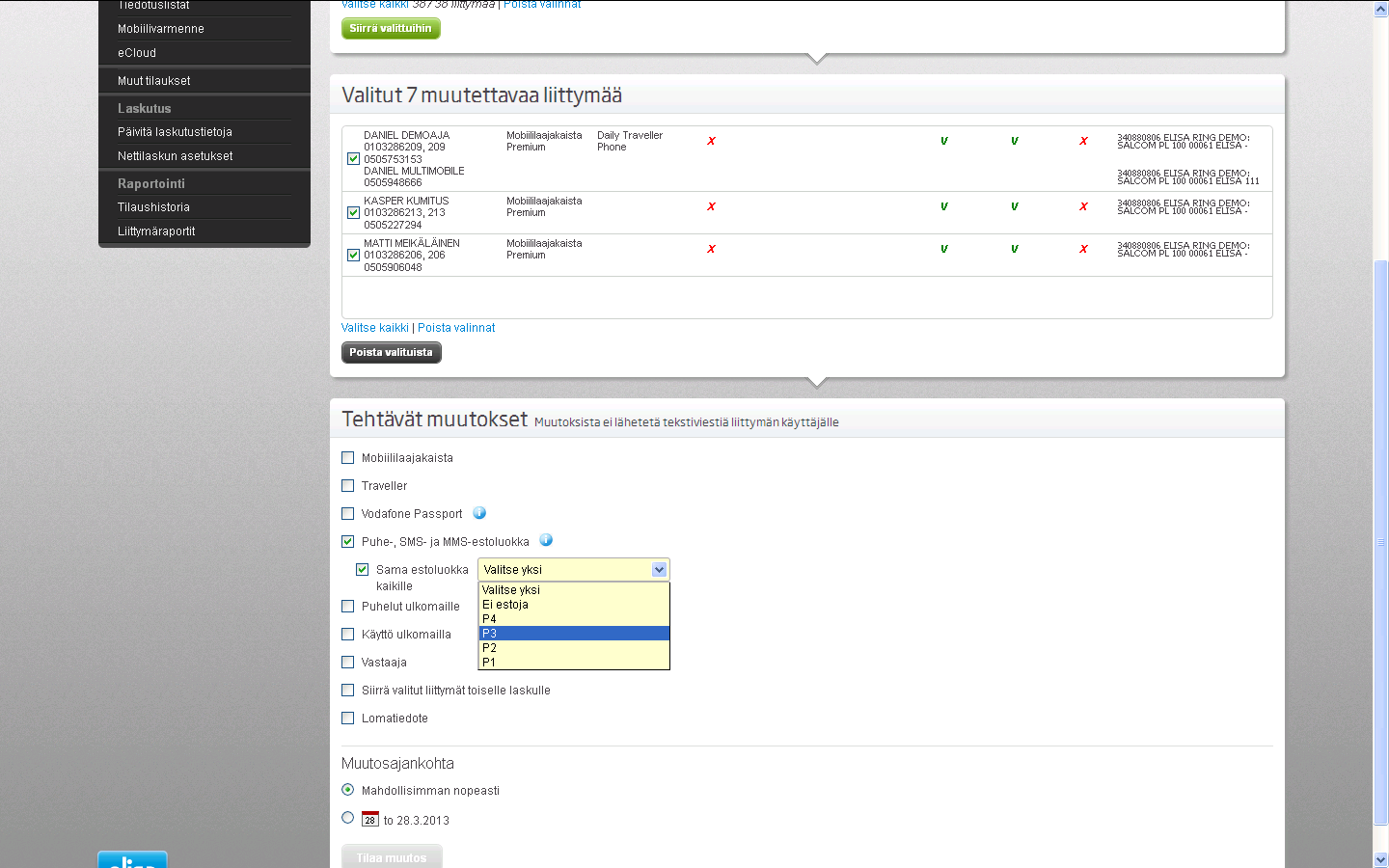The height and width of the screenshot is (868, 1389).
Task: Click the Siirrä valittuihin button
Action: pyautogui.click(x=391, y=28)
